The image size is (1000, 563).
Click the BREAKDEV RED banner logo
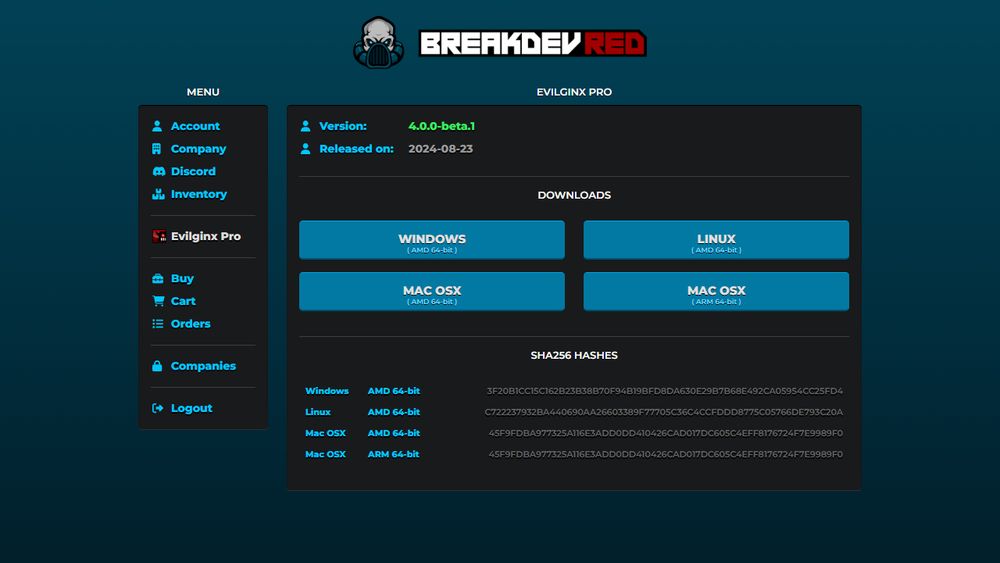tap(533, 43)
